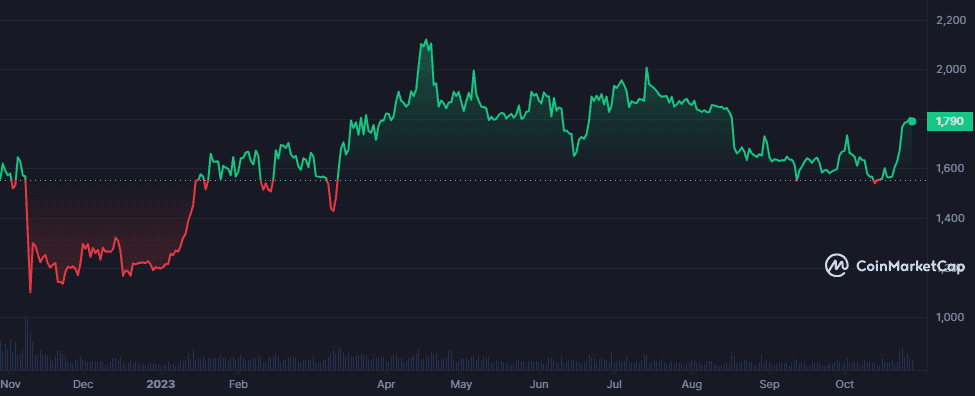Select the bold 2023 year marker
The height and width of the screenshot is (396, 975).
[162, 384]
